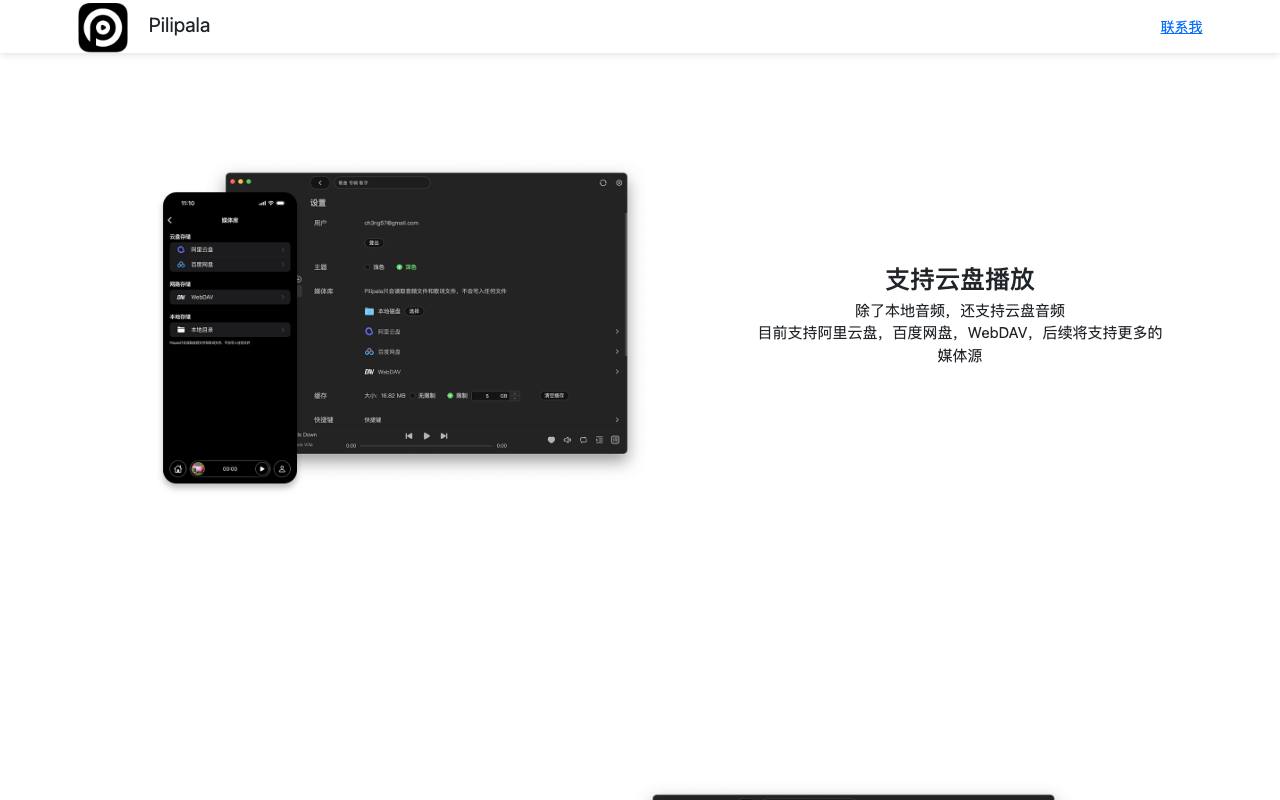Open WebDAV row in the phone app
Image resolution: width=1280 pixels, height=800 pixels.
tap(230, 297)
